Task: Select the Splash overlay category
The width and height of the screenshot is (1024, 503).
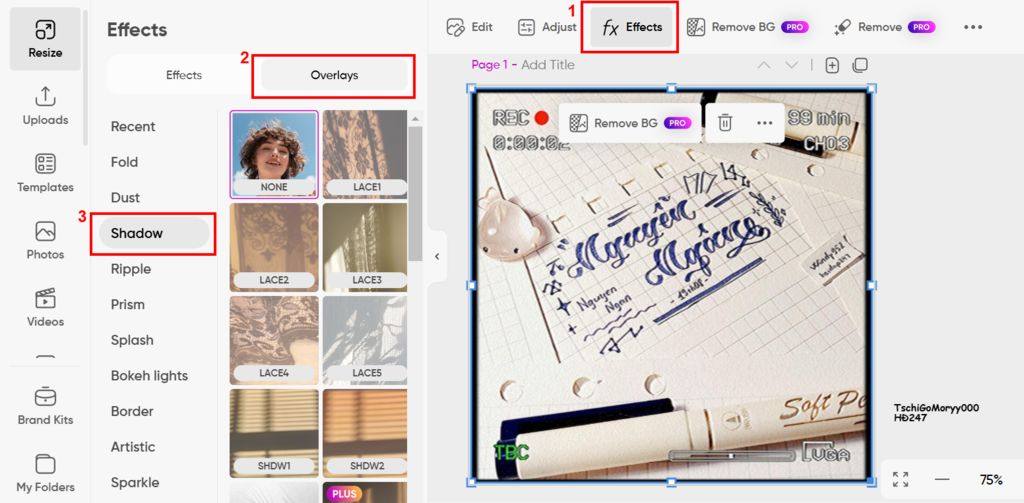Action: [x=132, y=340]
